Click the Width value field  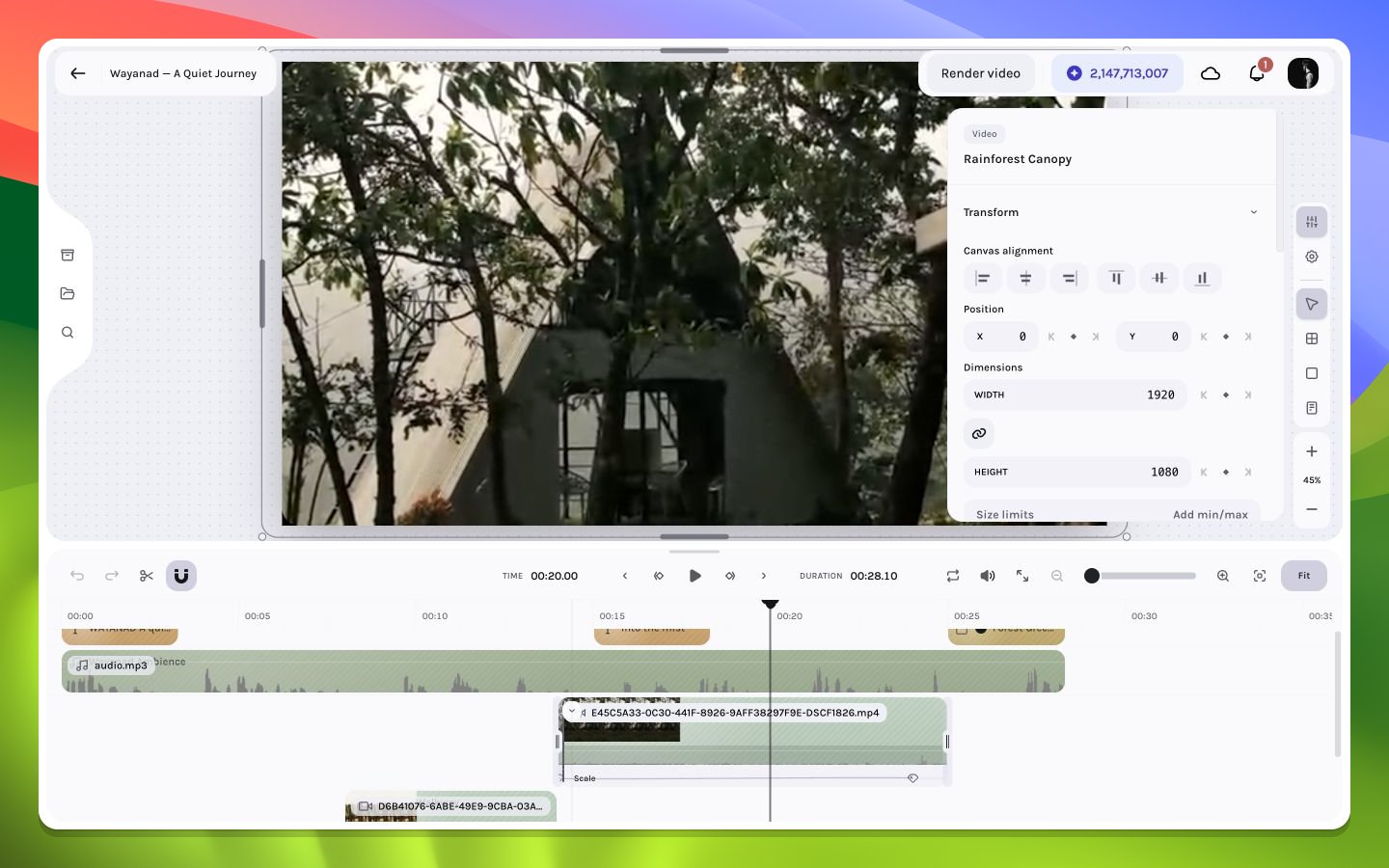[x=1077, y=395]
